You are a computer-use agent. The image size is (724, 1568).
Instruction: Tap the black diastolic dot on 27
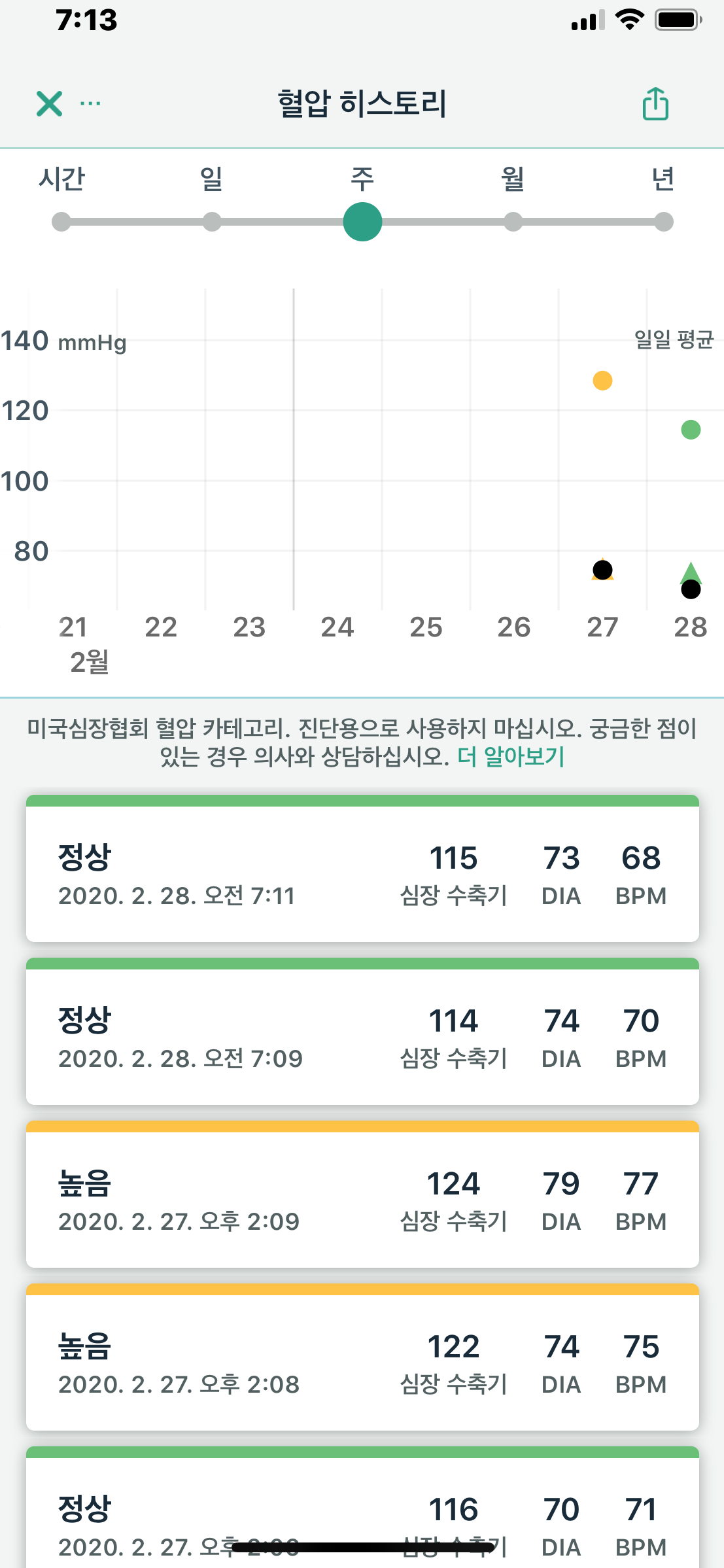602,570
